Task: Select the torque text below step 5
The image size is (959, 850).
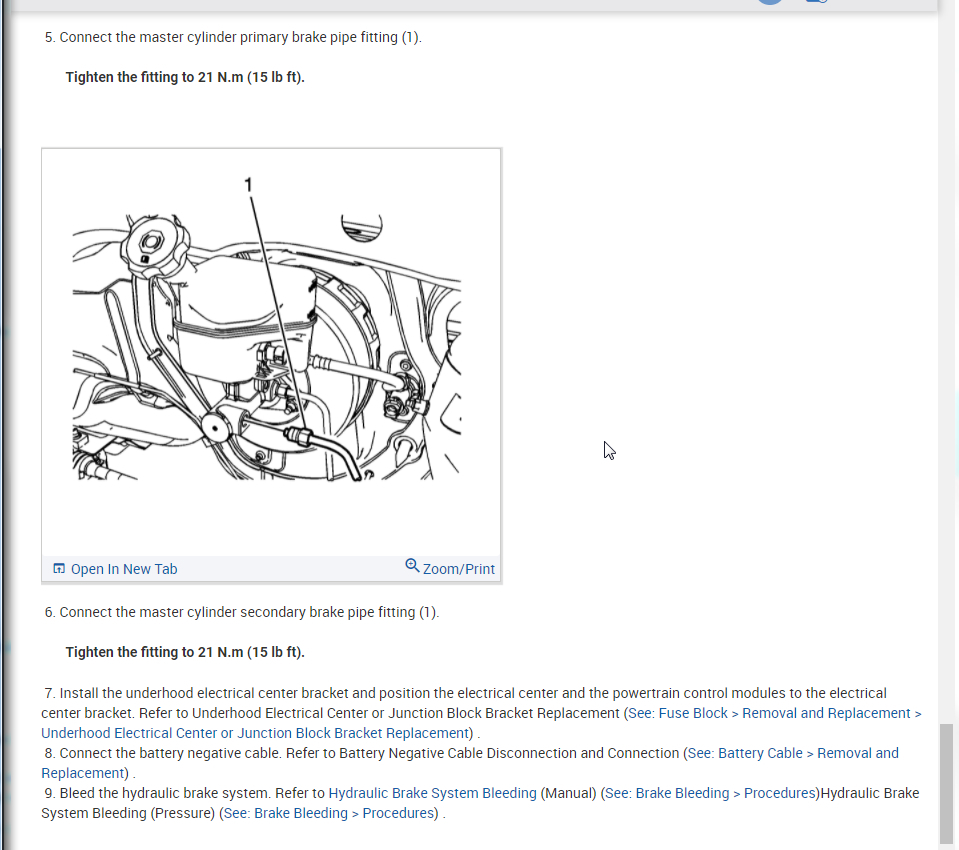Action: [185, 77]
